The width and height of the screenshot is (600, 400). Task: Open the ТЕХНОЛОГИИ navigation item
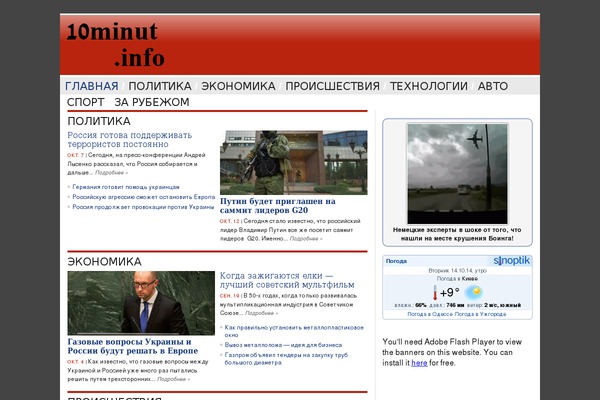429,86
